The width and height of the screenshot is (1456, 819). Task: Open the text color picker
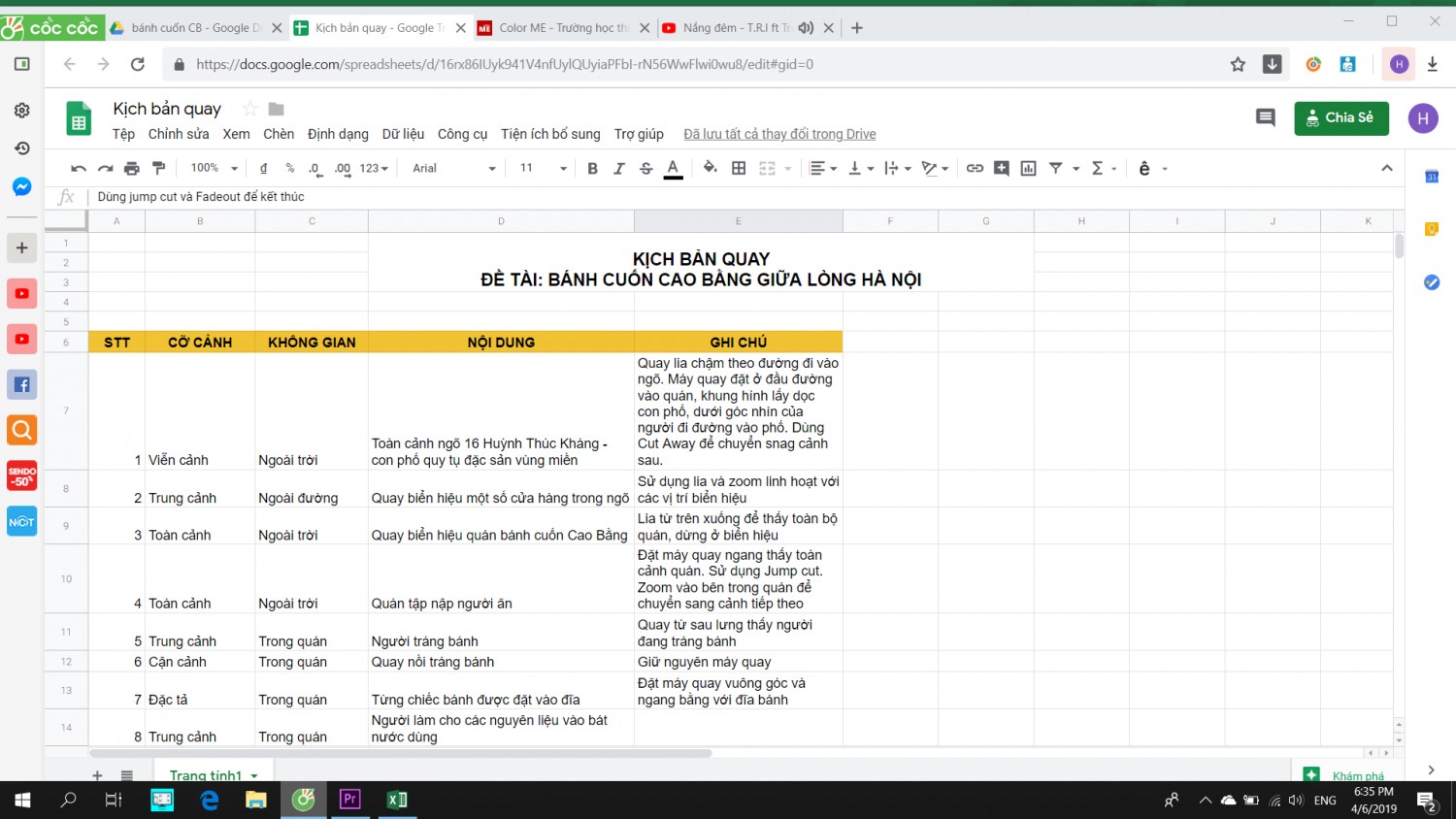click(x=673, y=169)
